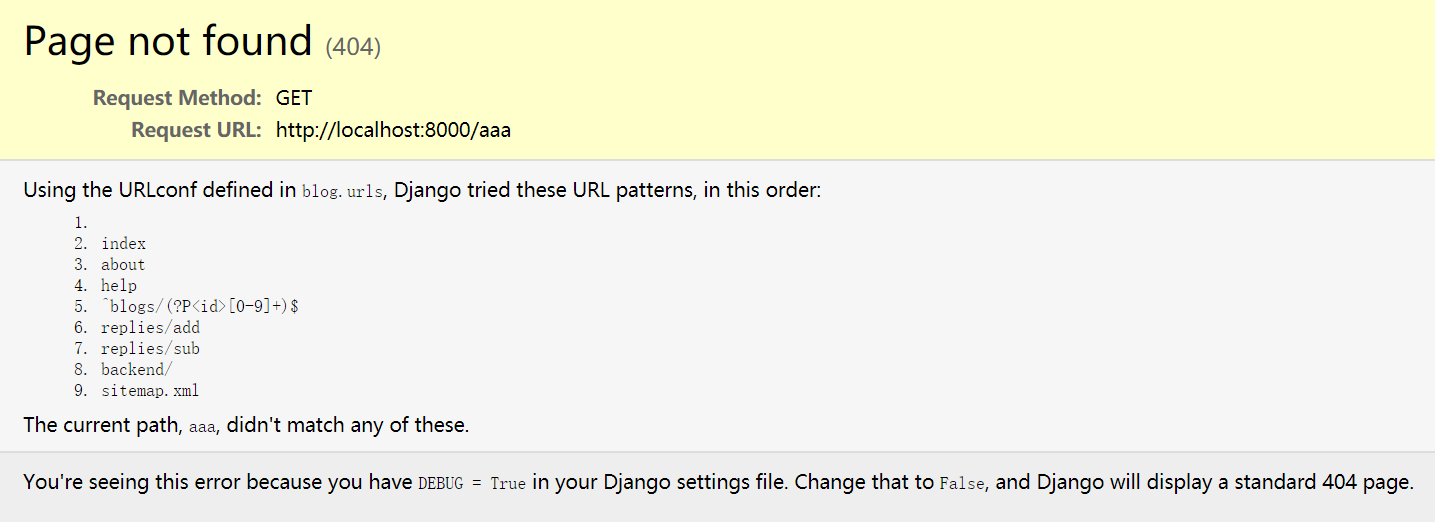Select the "replies/add" URL pattern
The height and width of the screenshot is (522, 1435).
tap(150, 328)
